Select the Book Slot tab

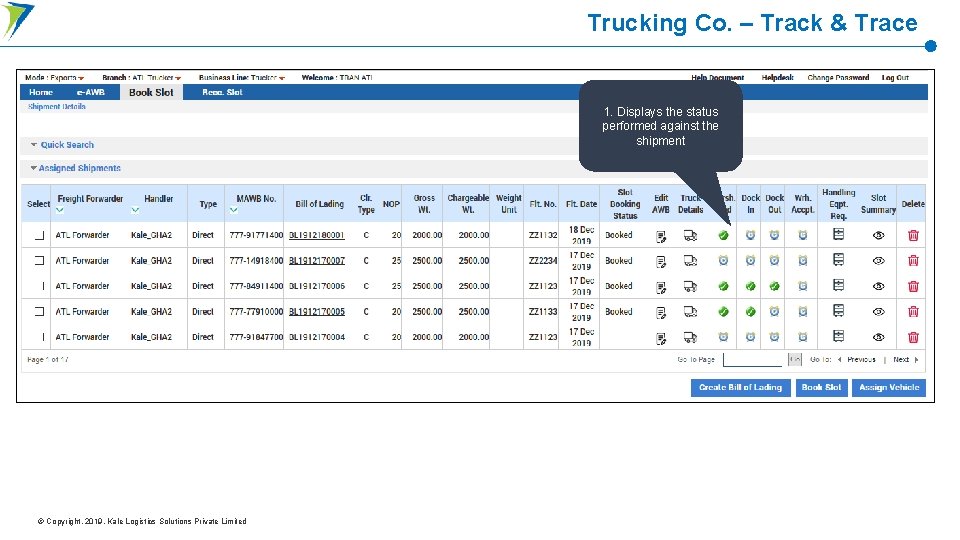coord(151,92)
